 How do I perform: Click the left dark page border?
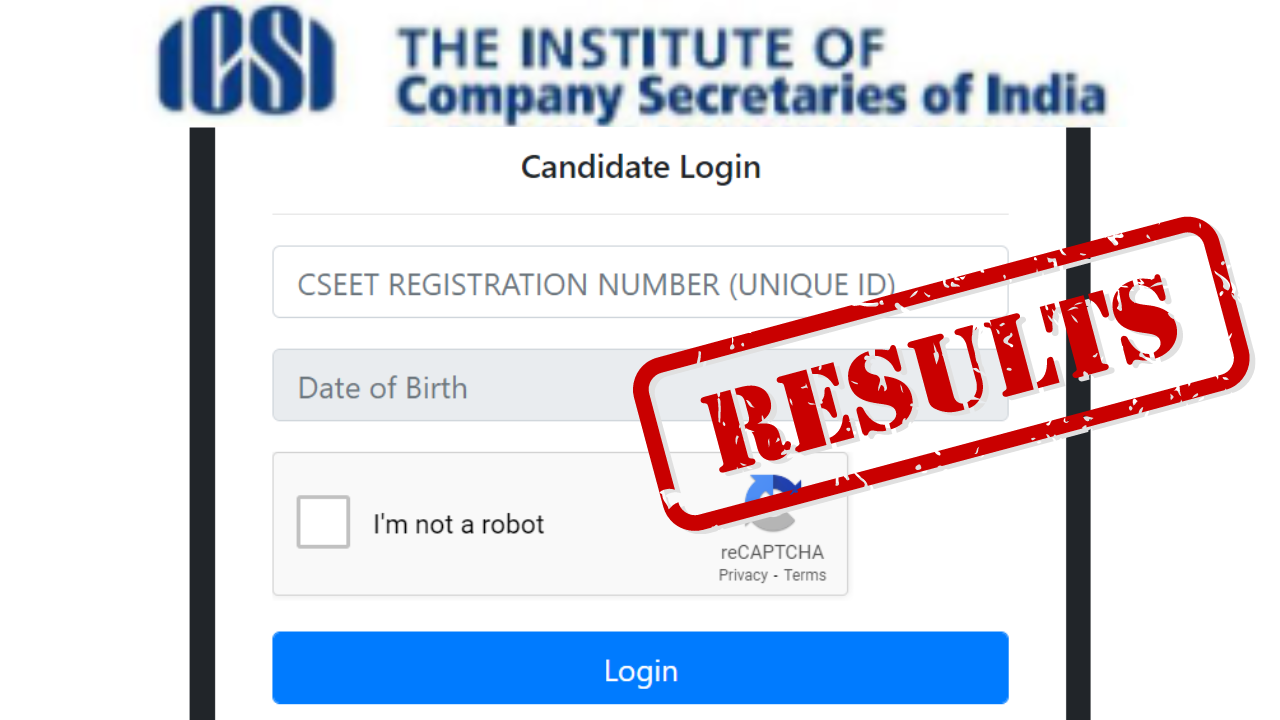(x=202, y=420)
